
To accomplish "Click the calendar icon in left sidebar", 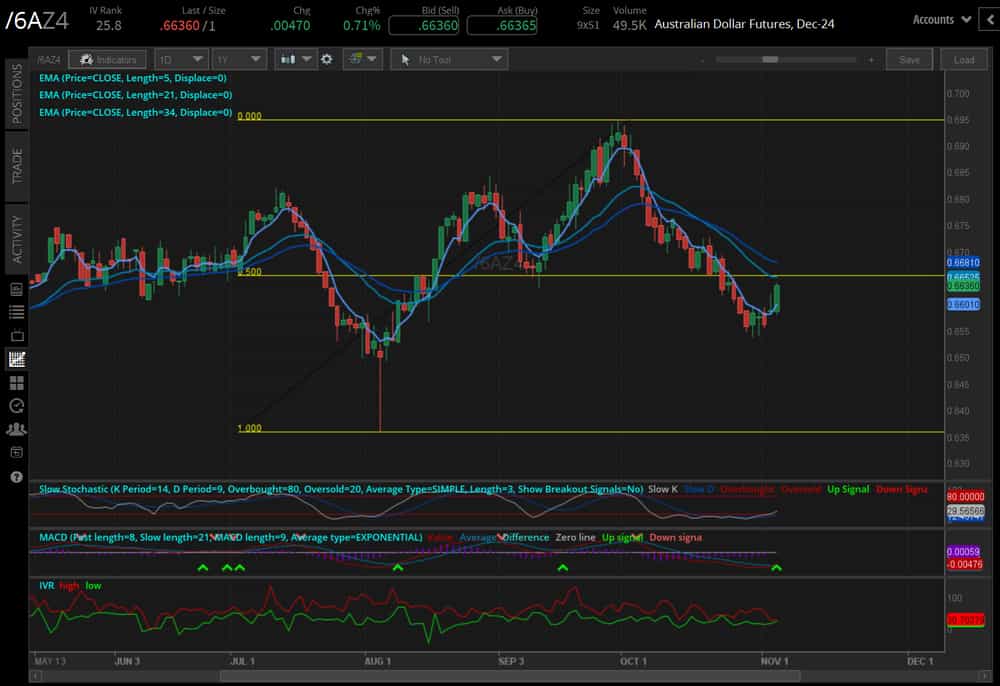I will pyautogui.click(x=16, y=452).
